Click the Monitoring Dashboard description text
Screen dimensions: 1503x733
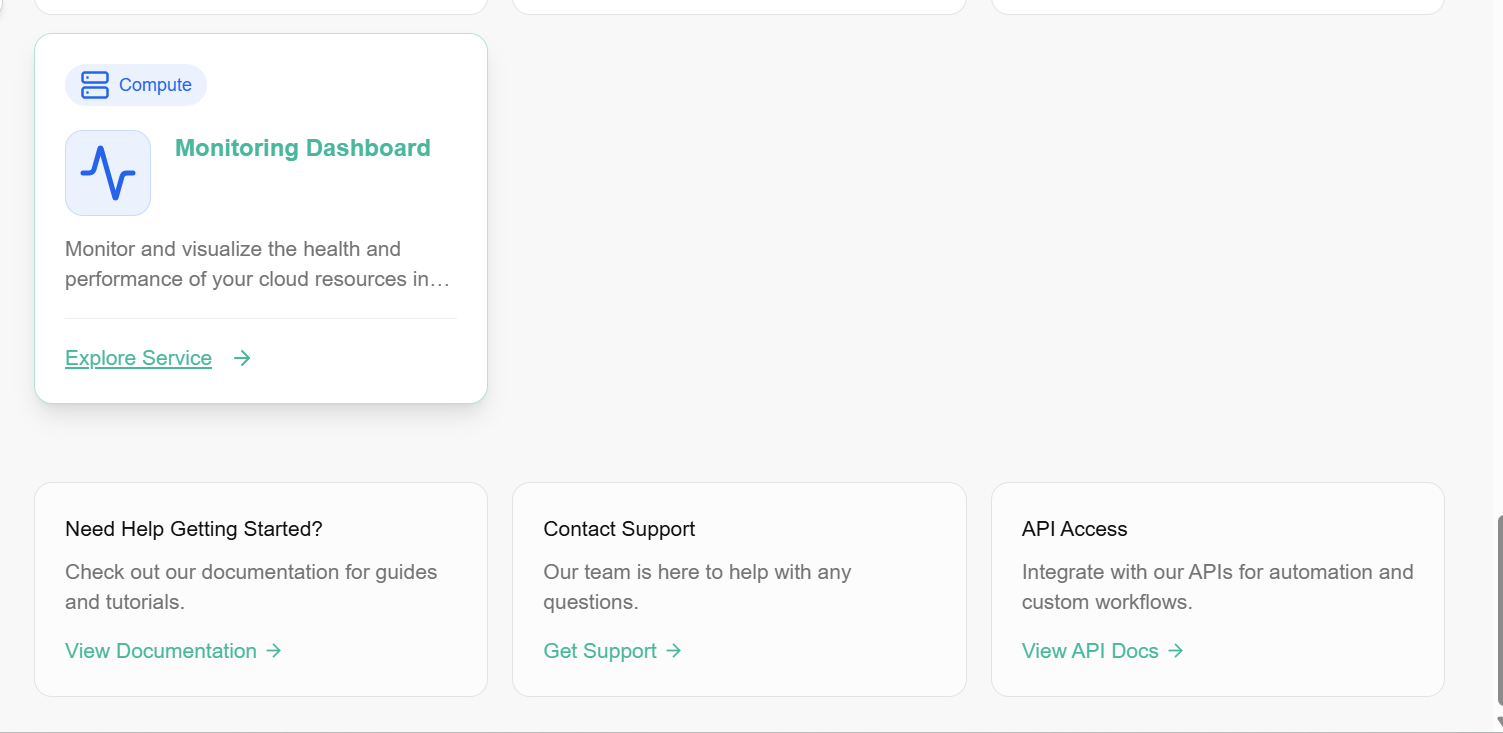pyautogui.click(x=258, y=264)
